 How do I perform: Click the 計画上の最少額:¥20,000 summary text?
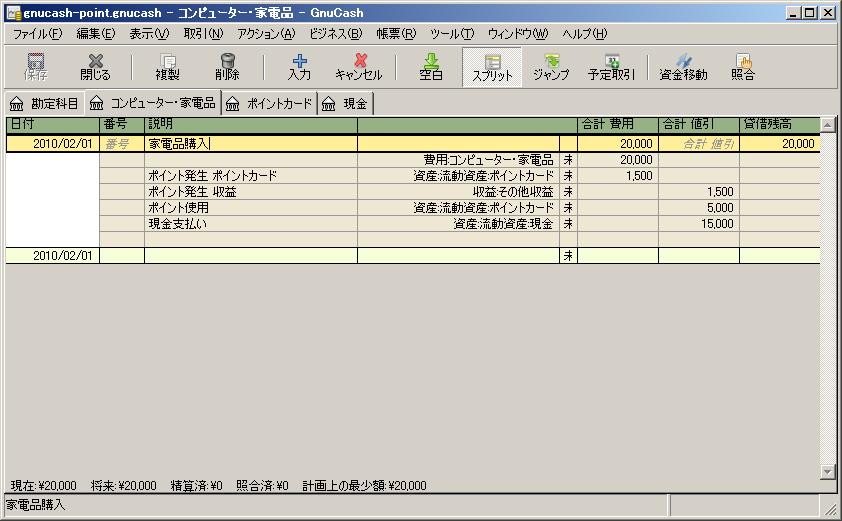pos(364,486)
